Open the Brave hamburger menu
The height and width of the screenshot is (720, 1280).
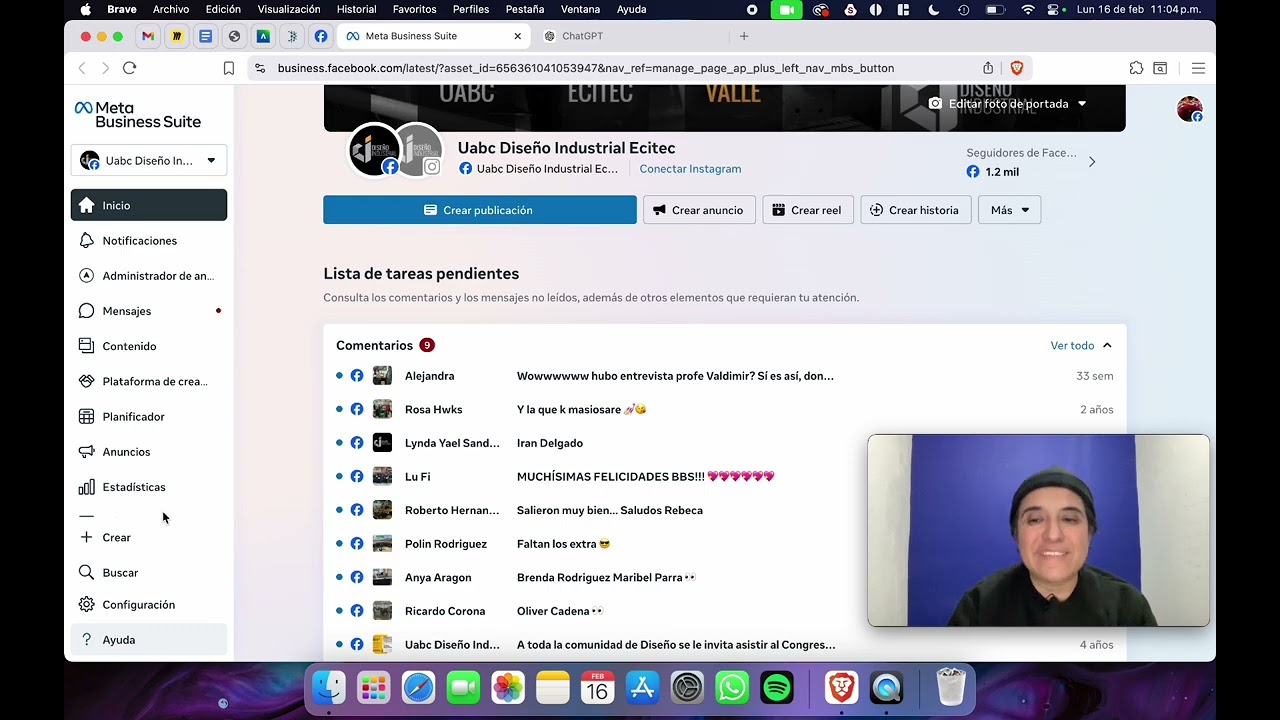tap(1198, 68)
